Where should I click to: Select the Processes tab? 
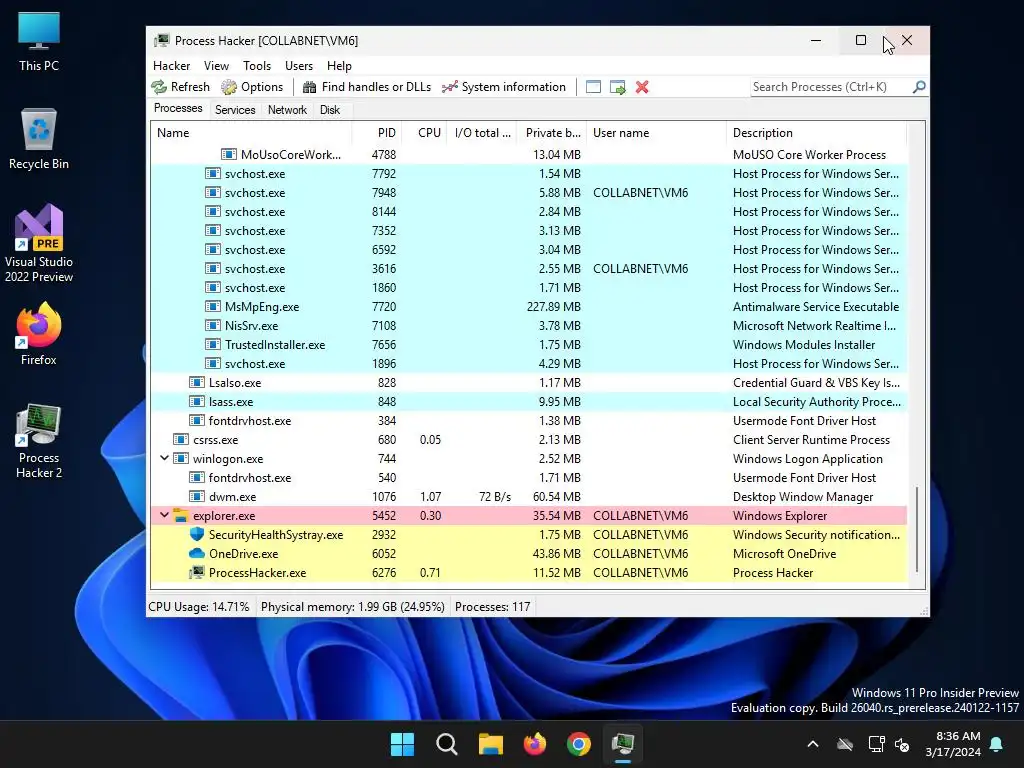click(x=178, y=108)
